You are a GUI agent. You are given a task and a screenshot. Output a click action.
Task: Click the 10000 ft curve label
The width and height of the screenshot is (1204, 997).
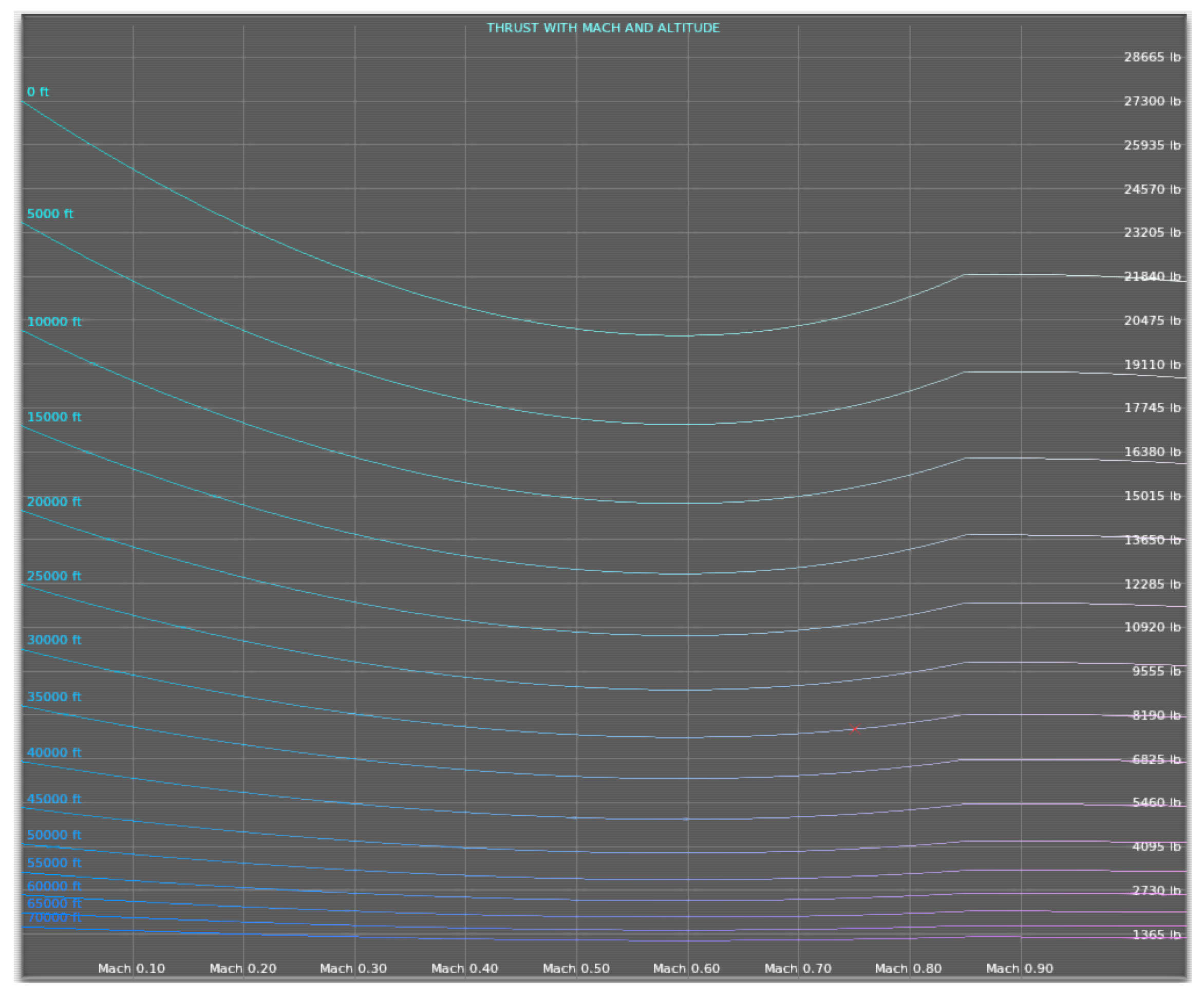click(54, 322)
